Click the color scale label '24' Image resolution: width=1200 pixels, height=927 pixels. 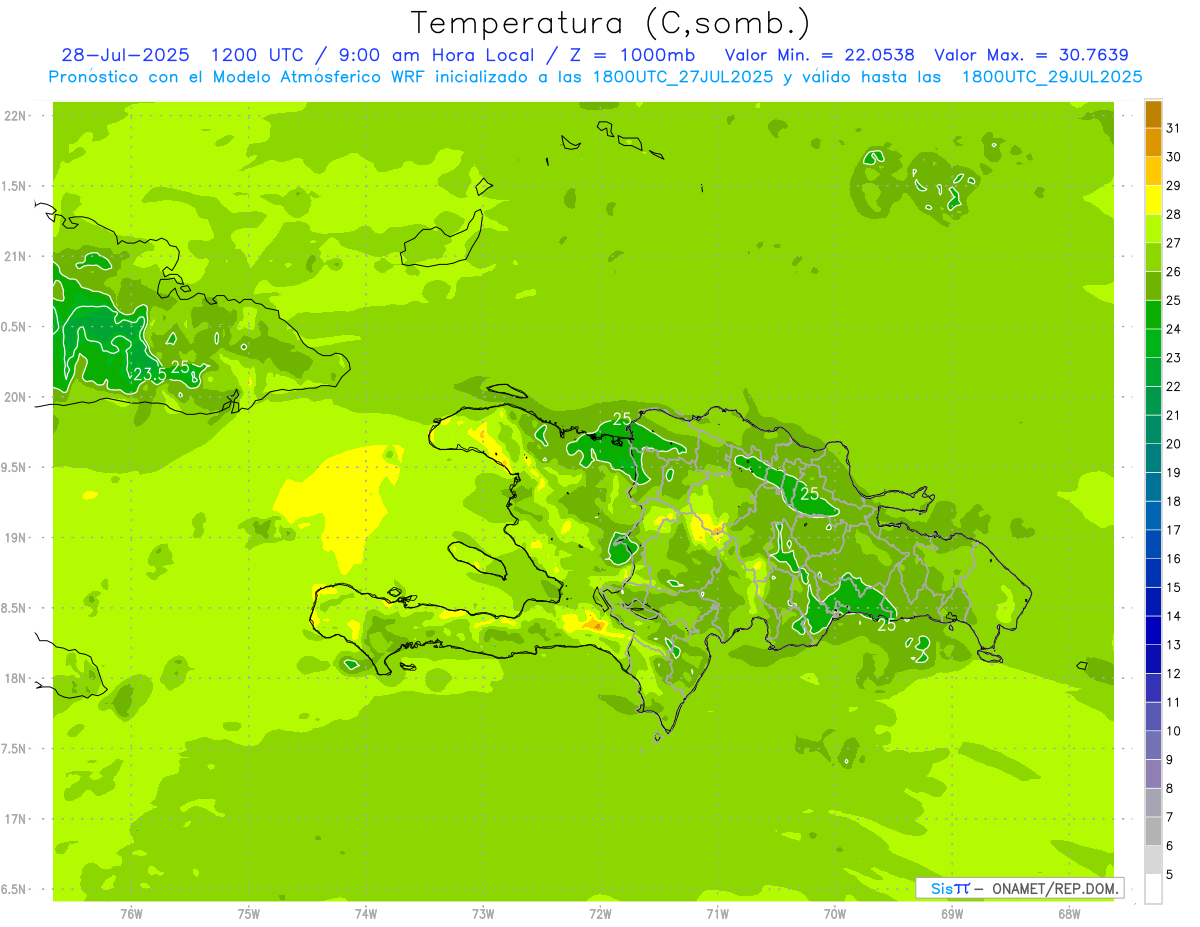pyautogui.click(x=1174, y=328)
